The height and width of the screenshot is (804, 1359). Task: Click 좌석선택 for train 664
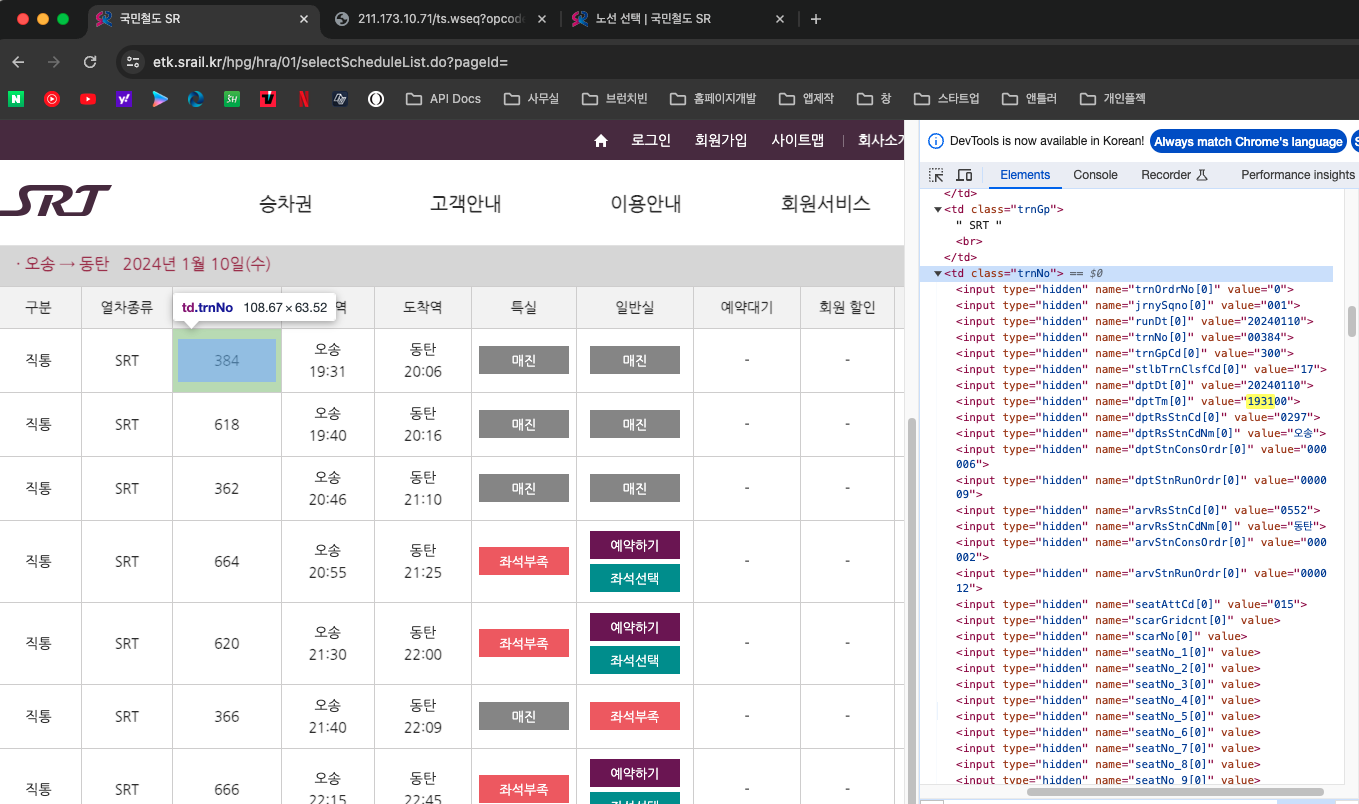click(635, 578)
